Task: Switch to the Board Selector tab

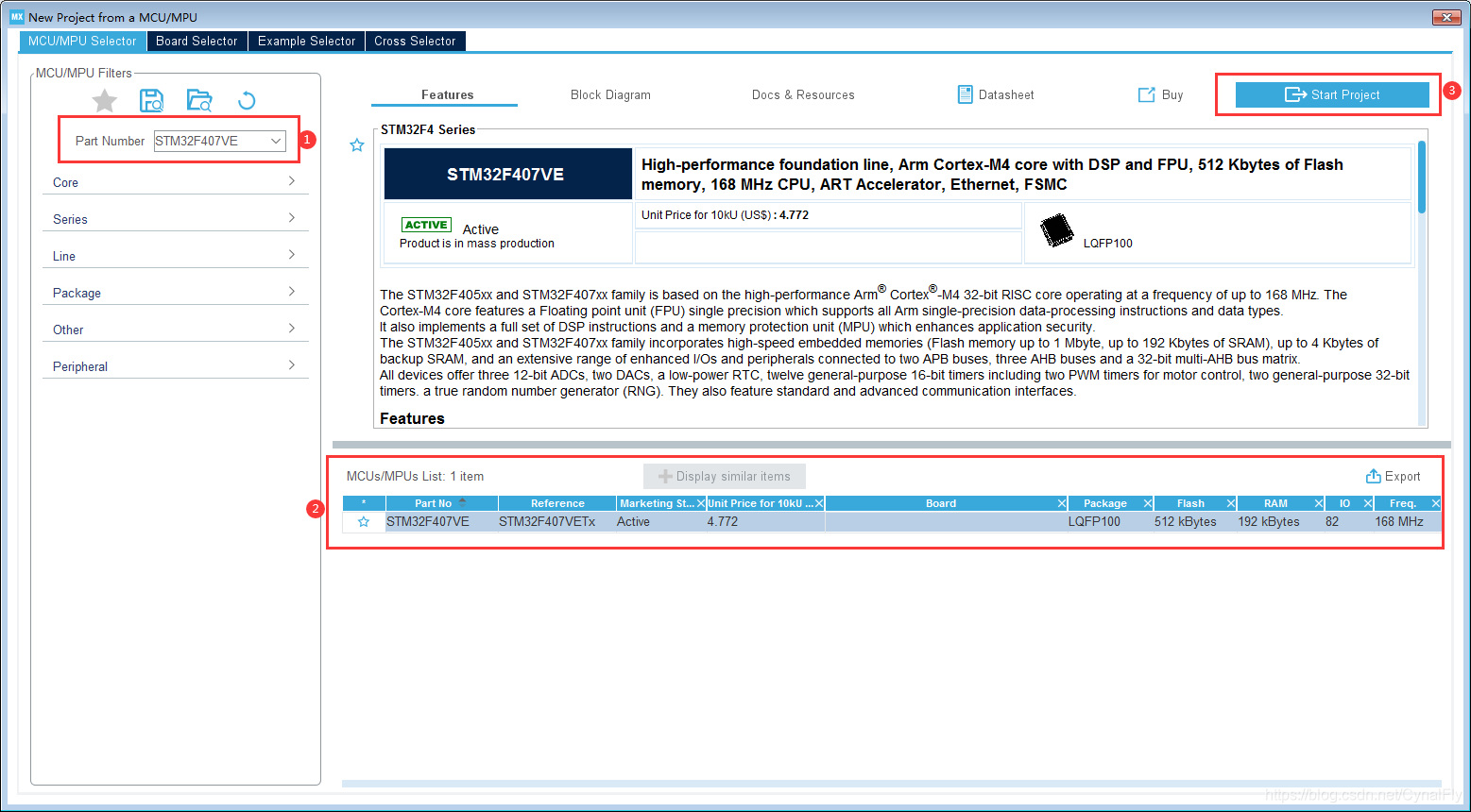Action: coord(197,41)
